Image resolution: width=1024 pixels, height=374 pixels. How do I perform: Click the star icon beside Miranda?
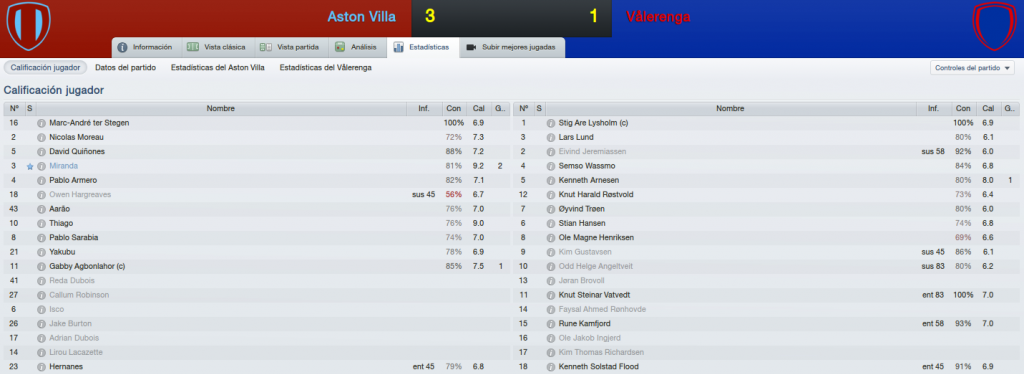[x=30, y=166]
